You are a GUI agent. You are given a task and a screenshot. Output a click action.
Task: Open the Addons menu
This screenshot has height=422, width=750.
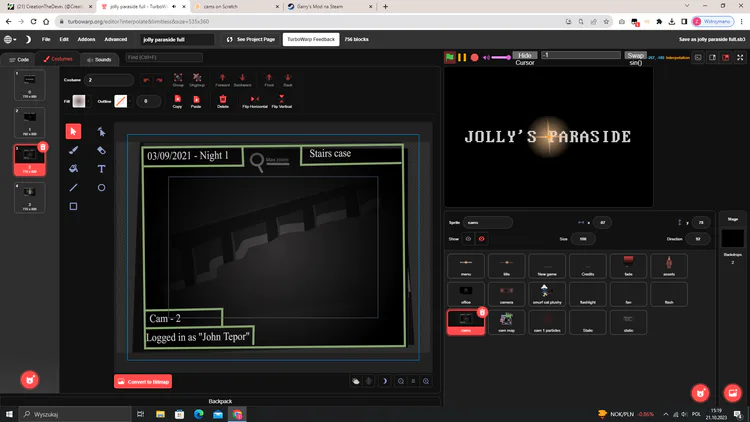(86, 39)
